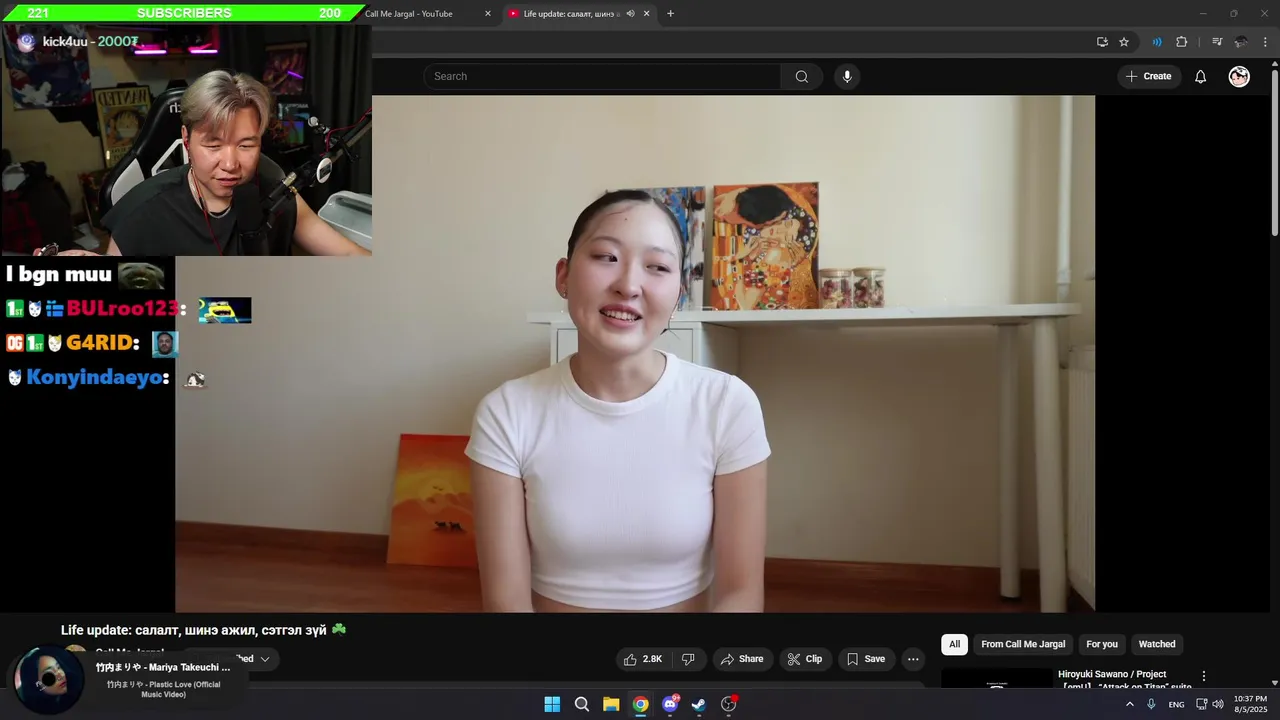
Task: Click the YouTube search magnifier button
Action: click(x=801, y=77)
